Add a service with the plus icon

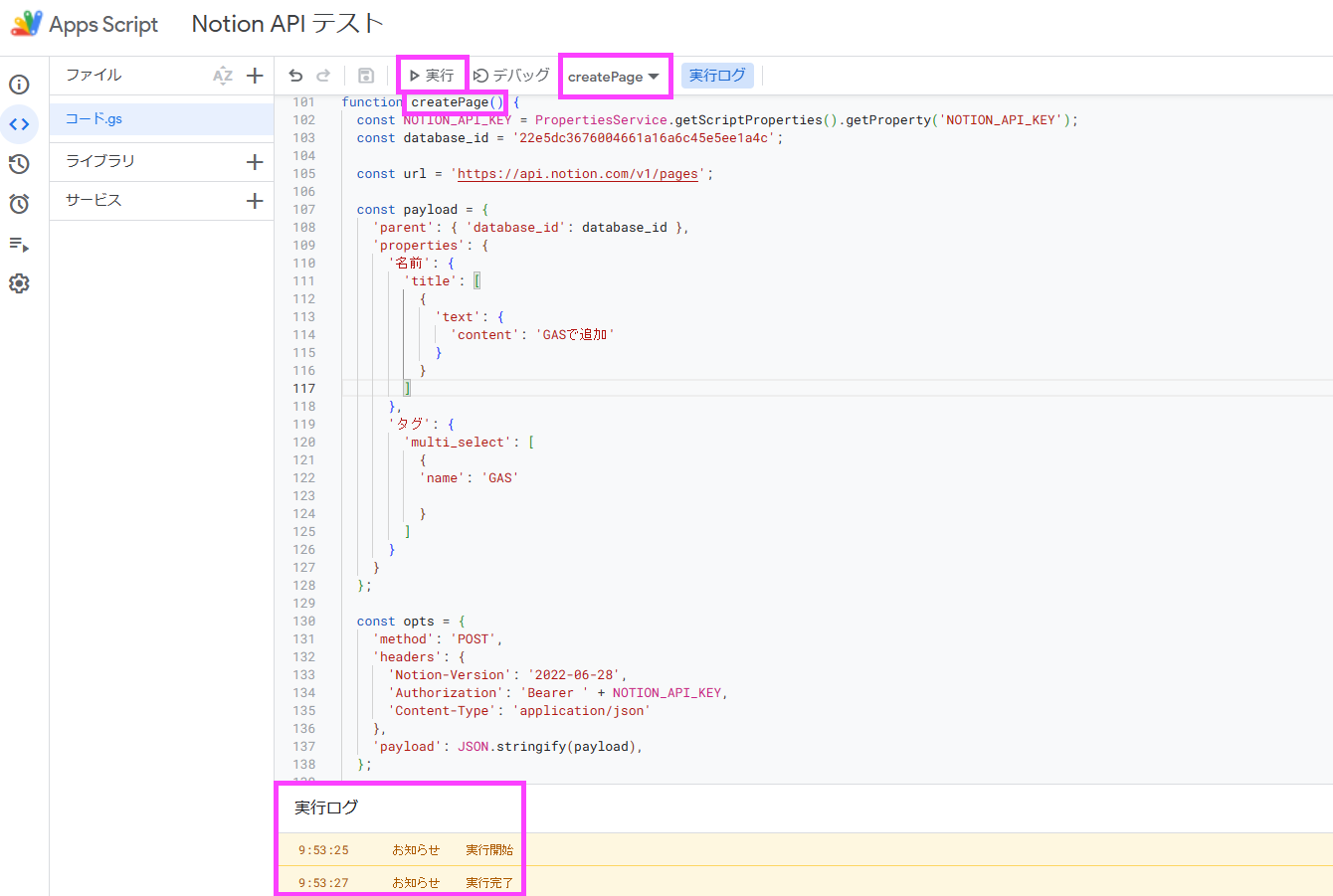(x=255, y=201)
